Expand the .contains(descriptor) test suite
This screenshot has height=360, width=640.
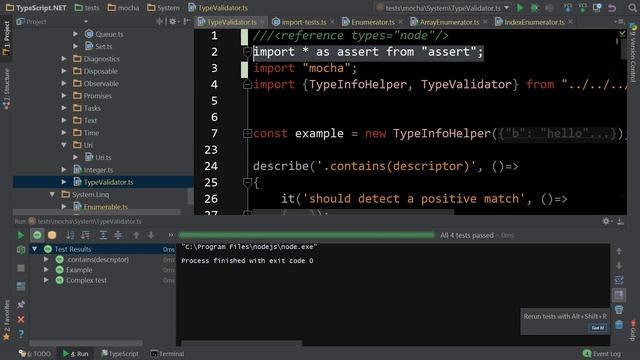(x=46, y=260)
